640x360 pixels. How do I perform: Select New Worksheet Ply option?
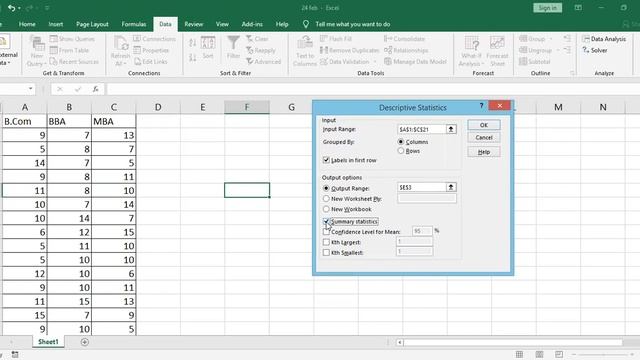click(x=326, y=199)
